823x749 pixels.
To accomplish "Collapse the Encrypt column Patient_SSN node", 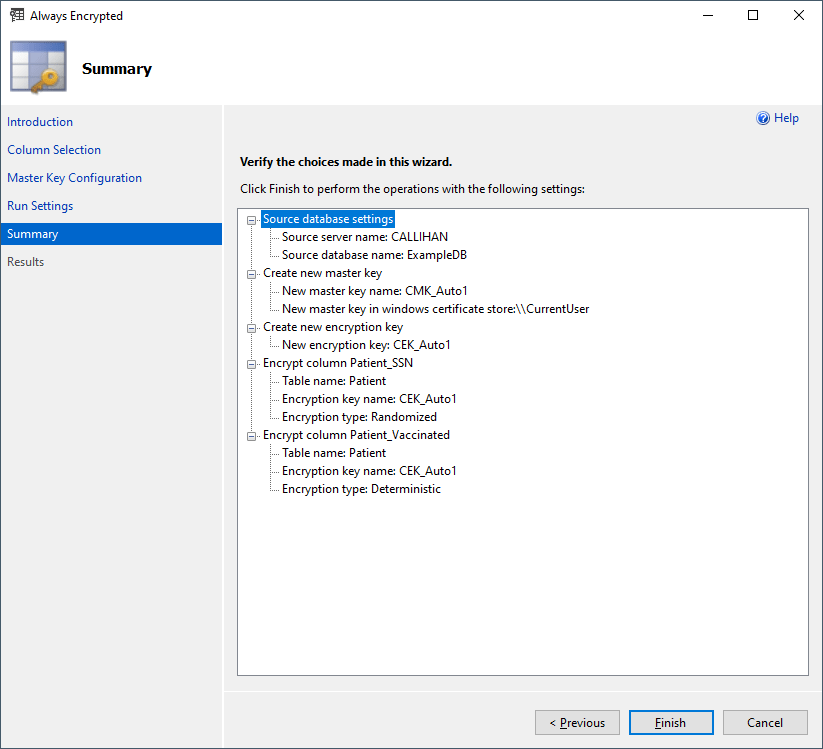I will point(252,363).
